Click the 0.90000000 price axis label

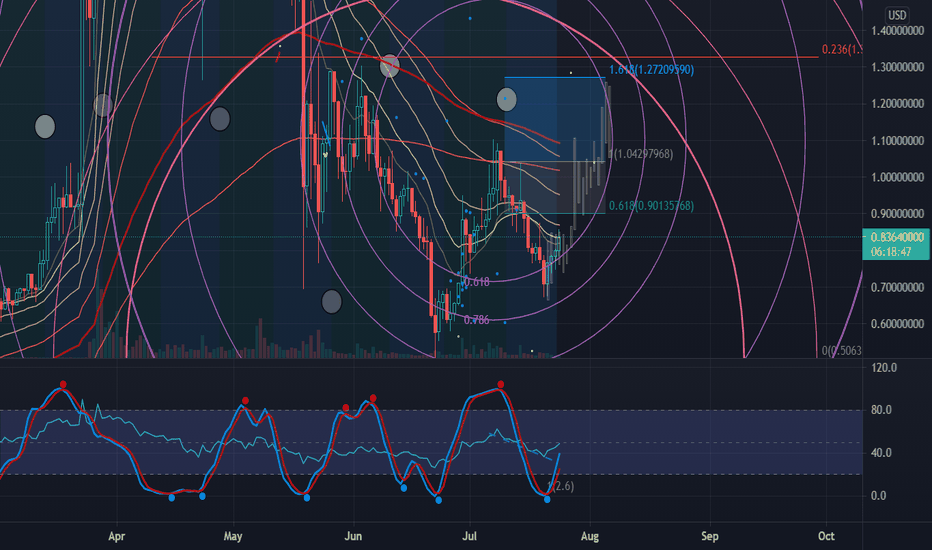897,214
